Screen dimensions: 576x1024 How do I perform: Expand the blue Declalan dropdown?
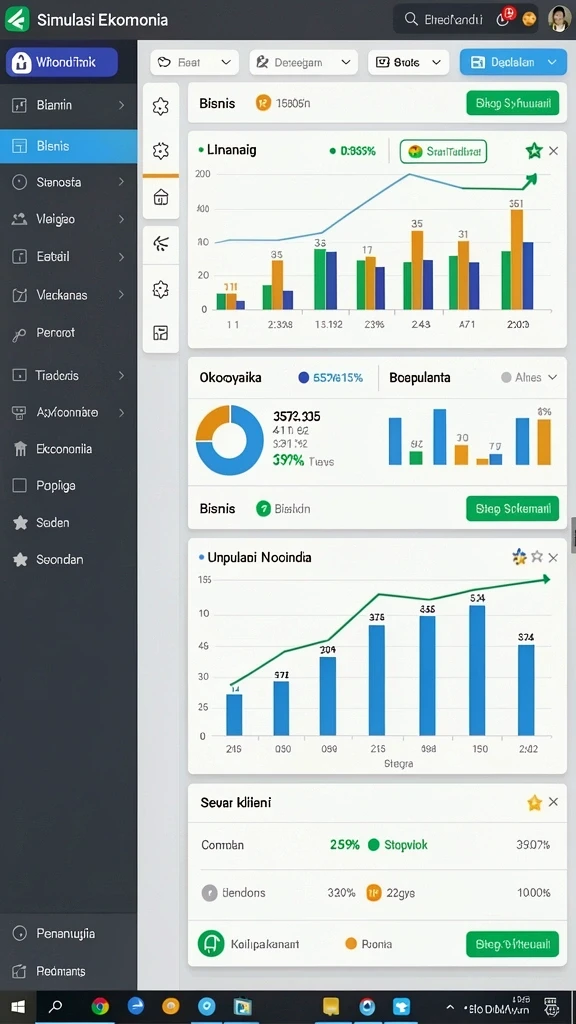(513, 62)
